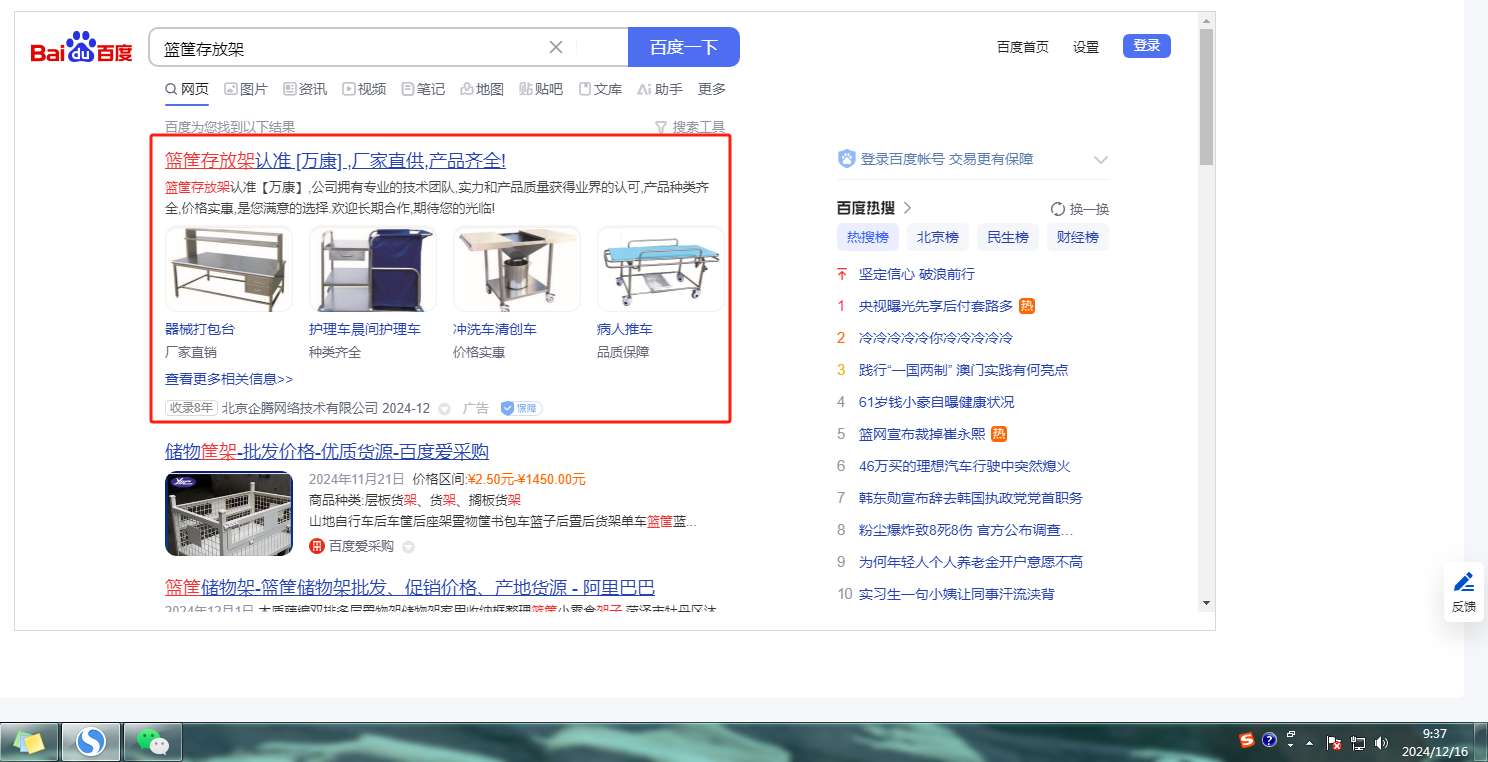
Task: Open hot search 46万买的理想汽车行驶中突然熄火
Action: coord(965,466)
